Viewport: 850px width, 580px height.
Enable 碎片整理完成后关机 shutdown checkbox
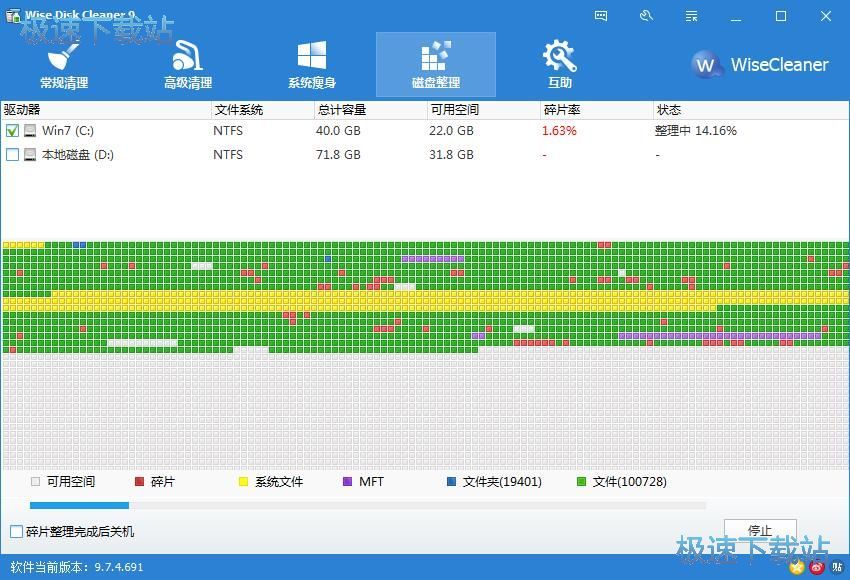point(16,532)
